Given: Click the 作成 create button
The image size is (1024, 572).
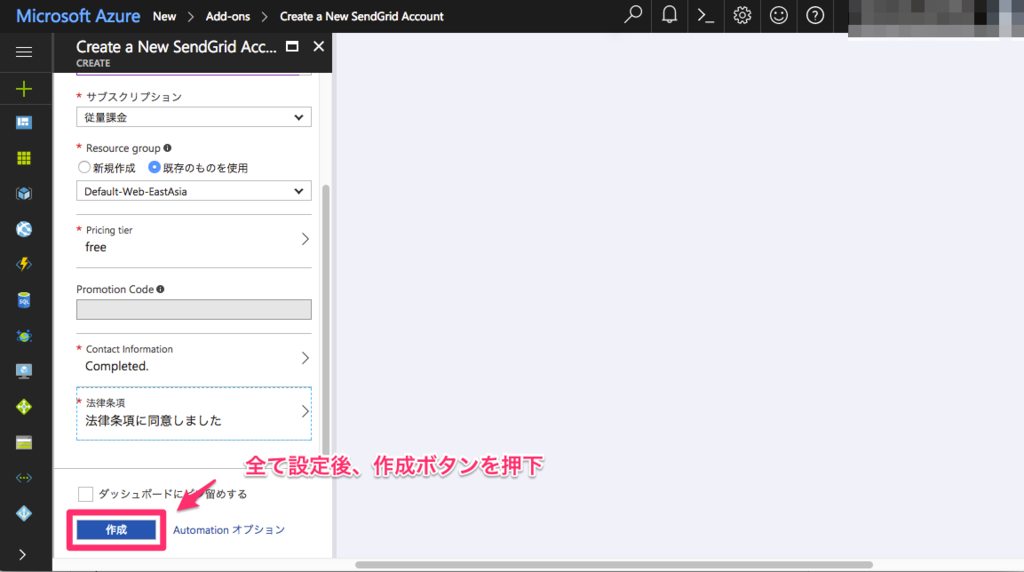Looking at the screenshot, I should click(x=116, y=530).
